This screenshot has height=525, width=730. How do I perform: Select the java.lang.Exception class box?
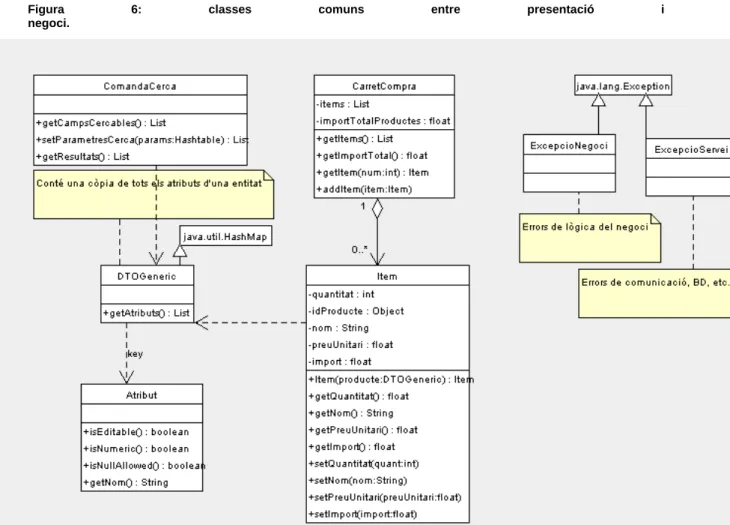point(623,86)
